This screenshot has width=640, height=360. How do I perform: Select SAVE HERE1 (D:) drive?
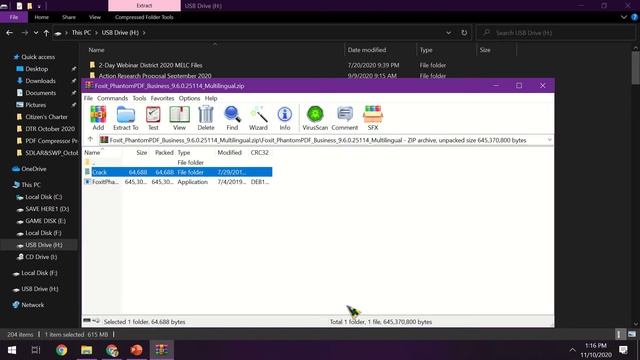coord(47,209)
